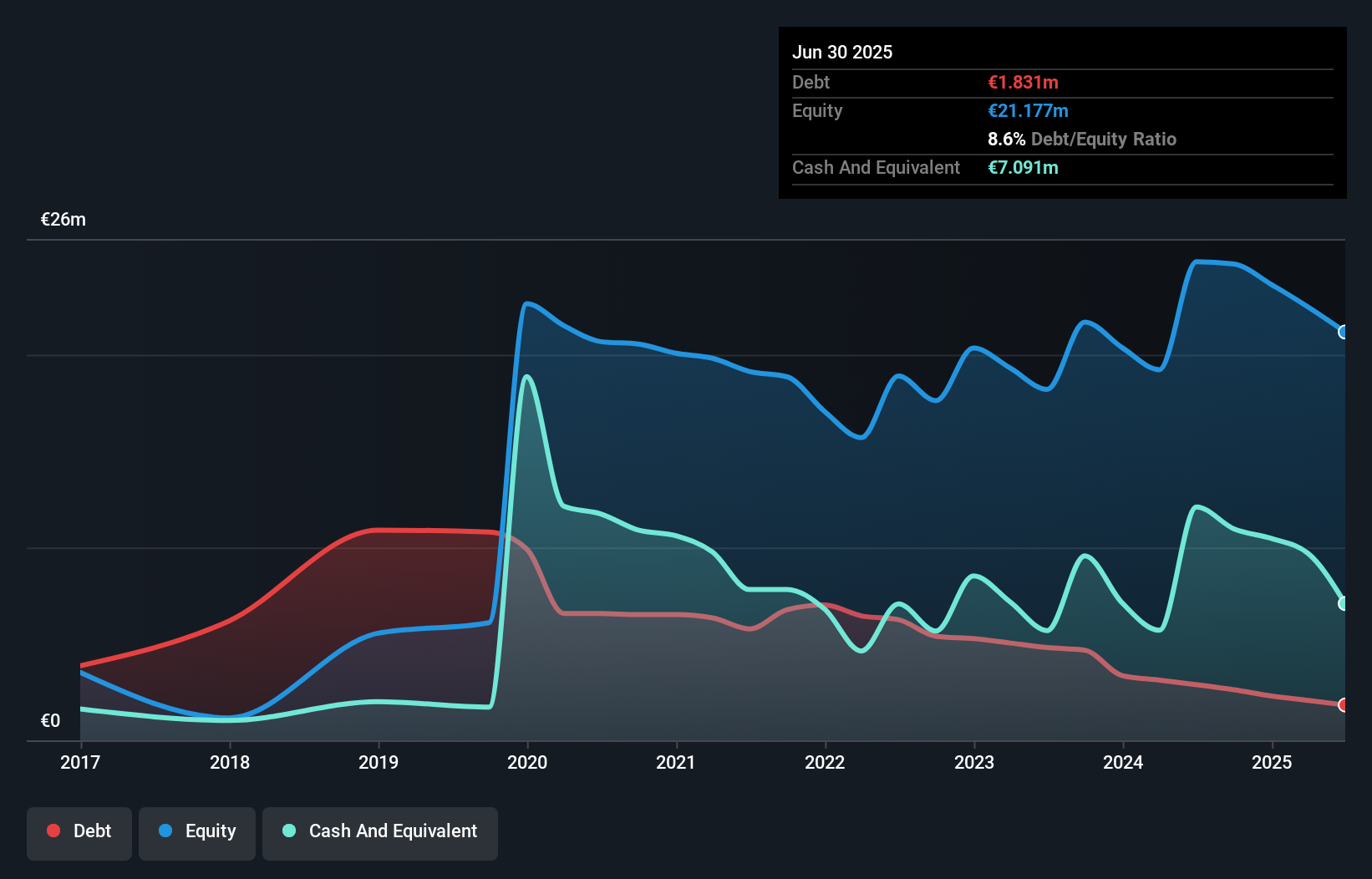Click the €7.091m cash value in tooltip

[1023, 167]
